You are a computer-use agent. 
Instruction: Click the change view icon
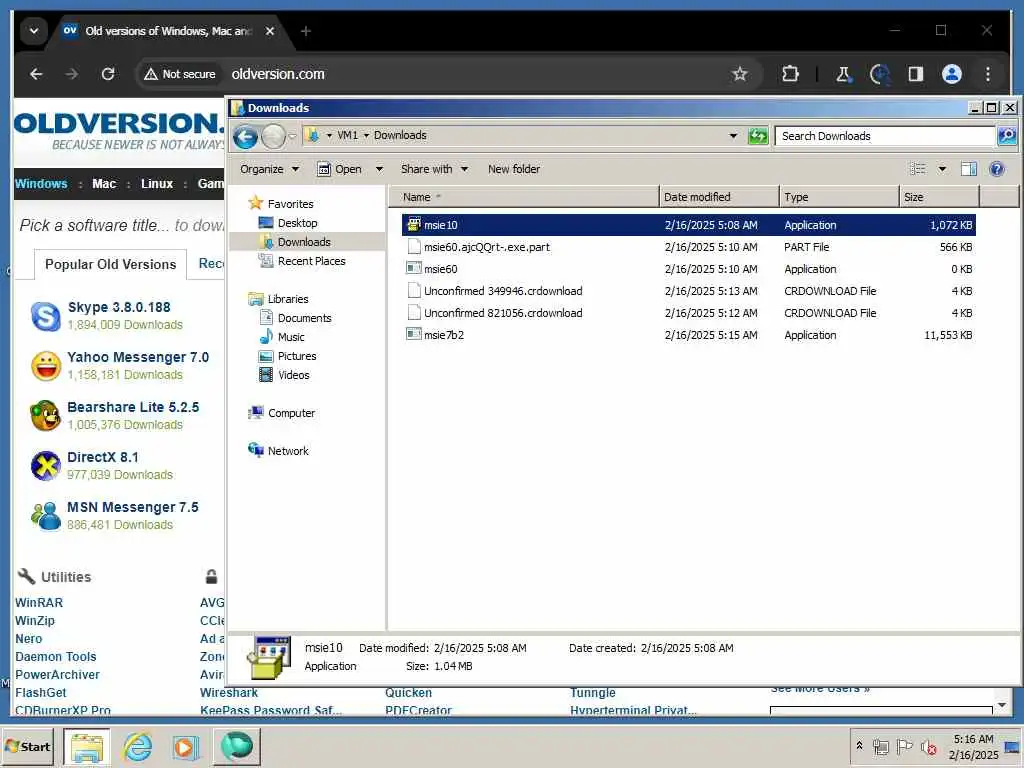point(918,169)
